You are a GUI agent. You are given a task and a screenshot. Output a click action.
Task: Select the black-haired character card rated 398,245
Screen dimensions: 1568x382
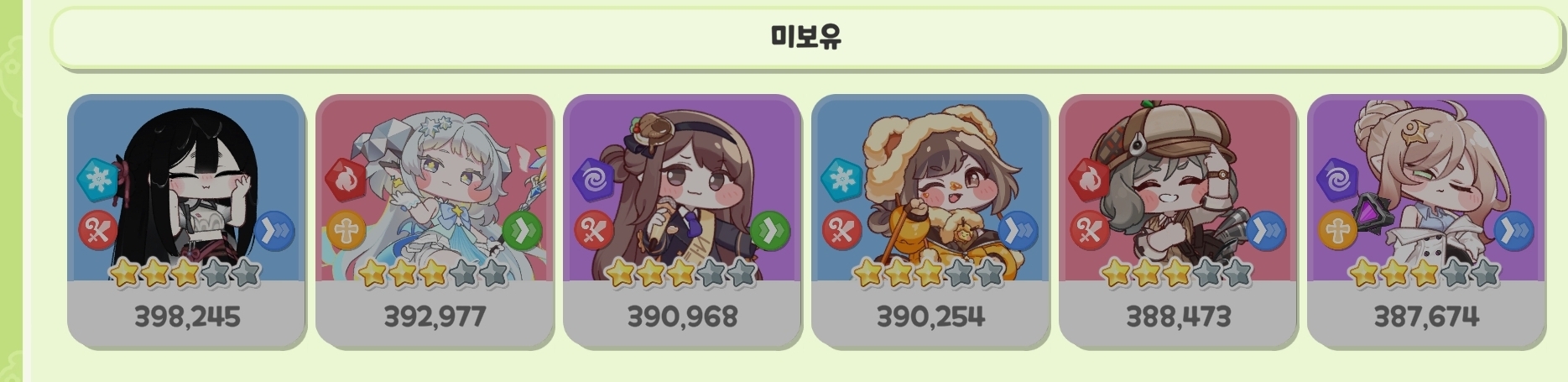point(186,221)
